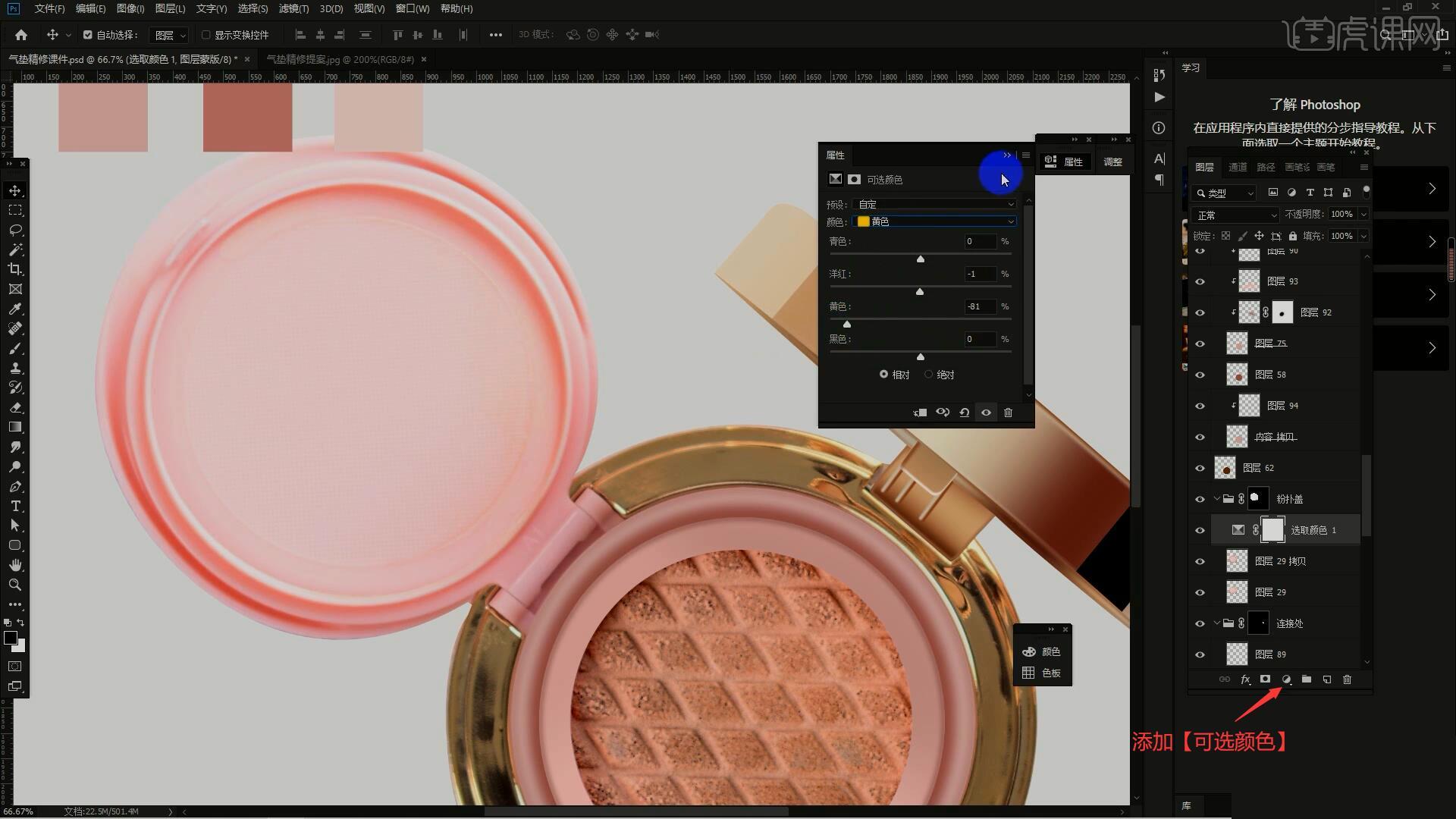Viewport: 1456px width, 819px height.
Task: Delete the adjustment via Properties trash icon
Action: pos(1008,413)
